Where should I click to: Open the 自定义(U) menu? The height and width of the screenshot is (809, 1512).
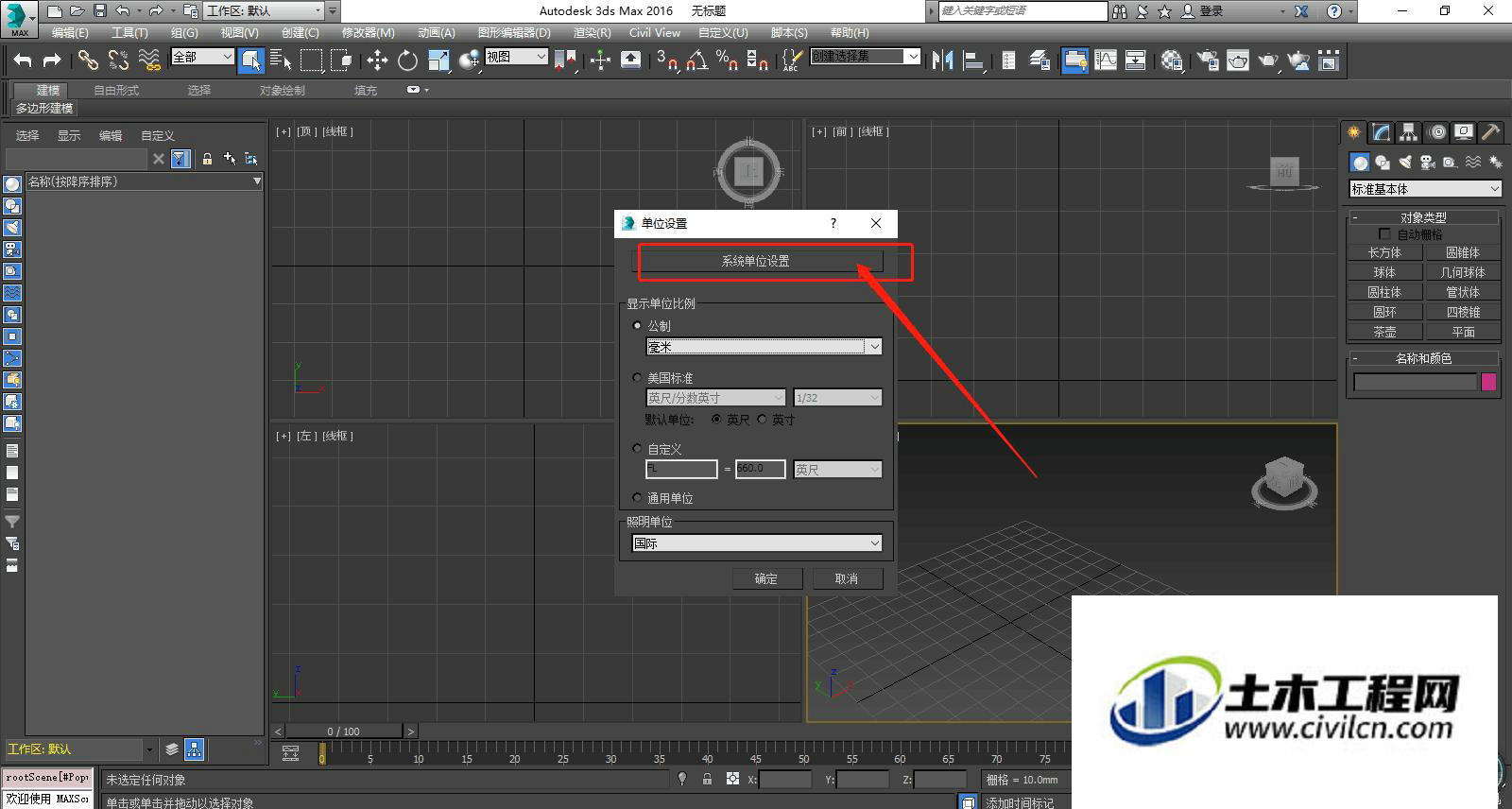click(x=723, y=33)
